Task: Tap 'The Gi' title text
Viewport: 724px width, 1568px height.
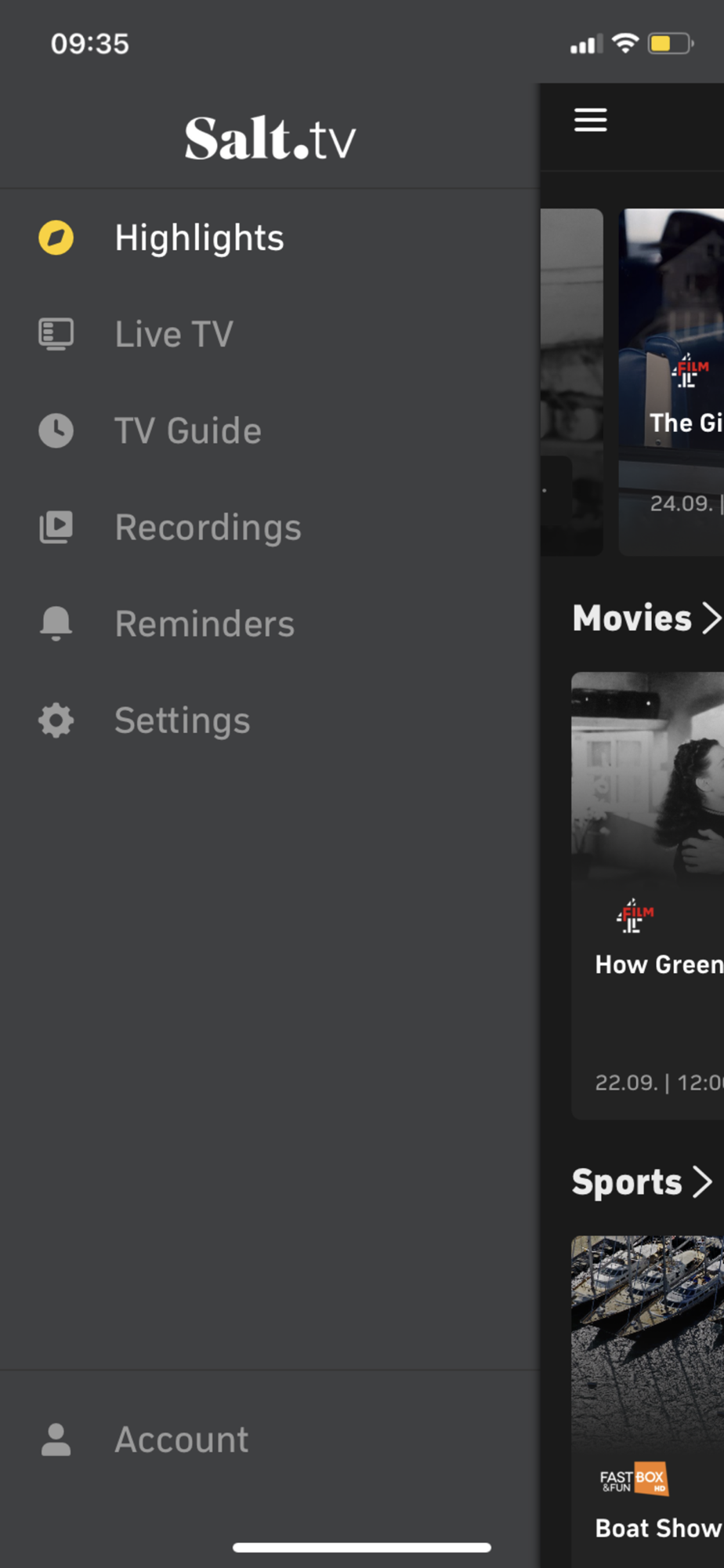Action: pyautogui.click(x=686, y=423)
